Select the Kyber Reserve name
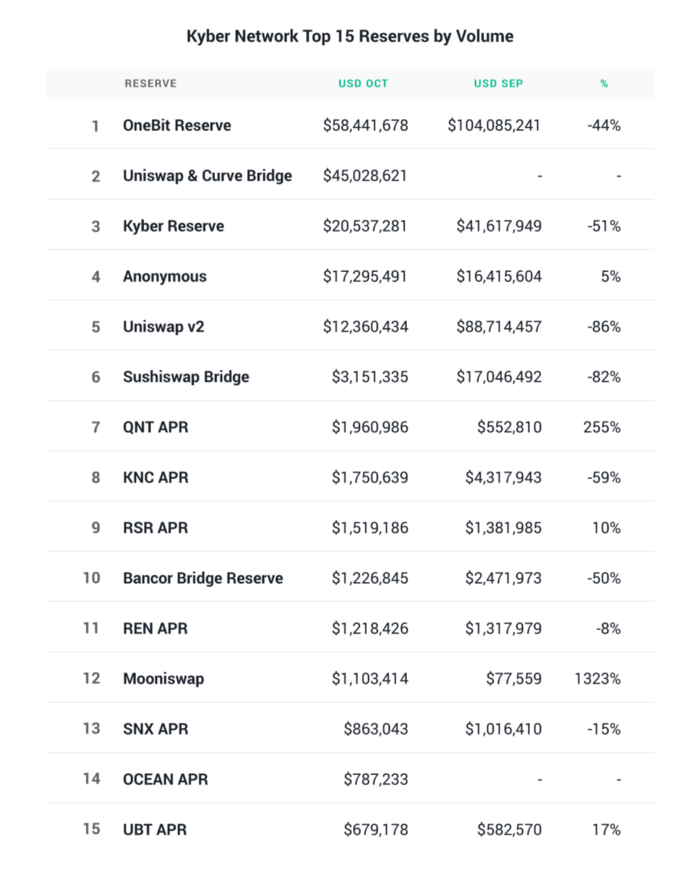The image size is (700, 885). 173,226
